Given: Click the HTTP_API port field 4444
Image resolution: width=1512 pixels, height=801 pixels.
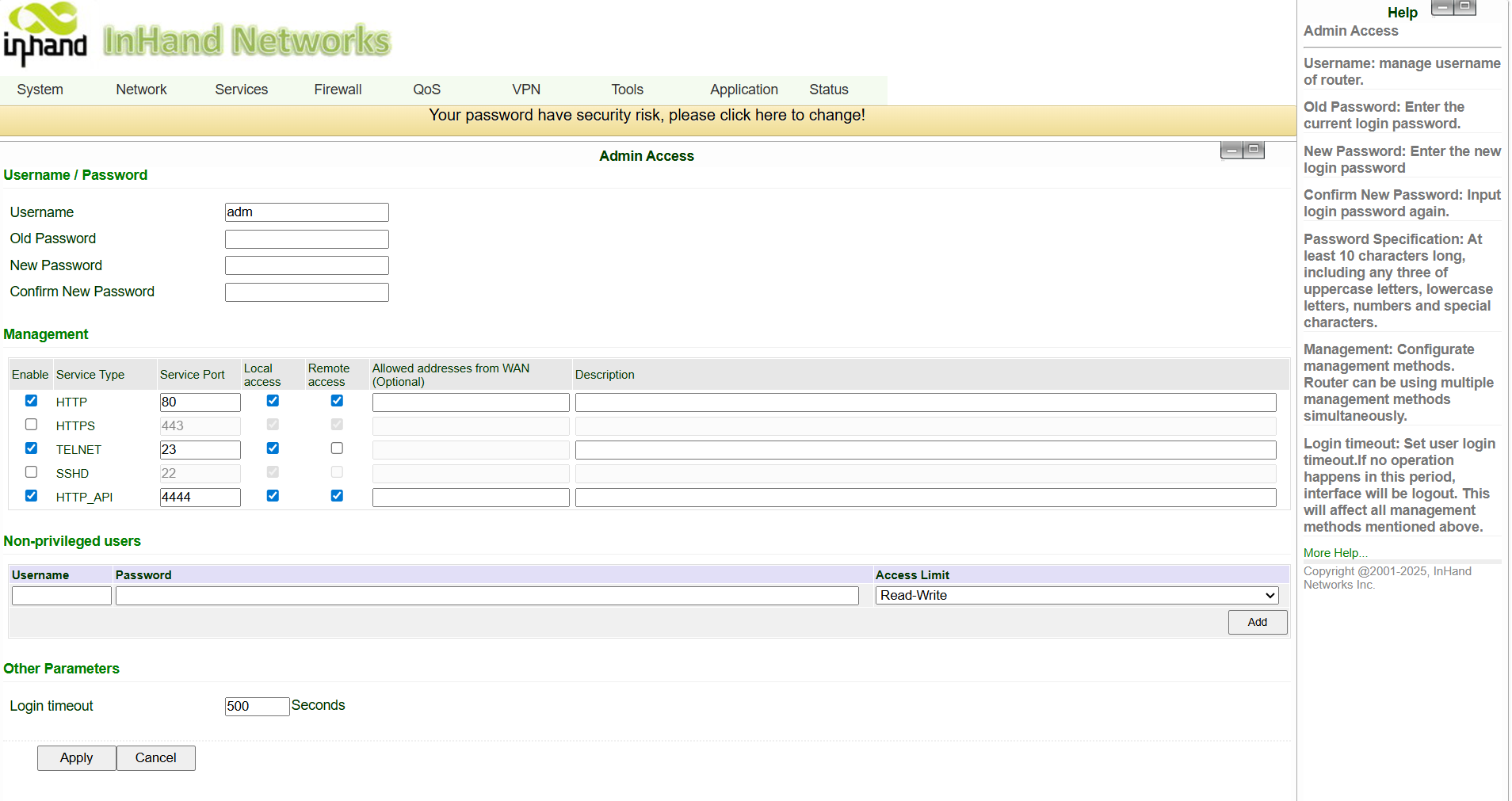Looking at the screenshot, I should [200, 498].
